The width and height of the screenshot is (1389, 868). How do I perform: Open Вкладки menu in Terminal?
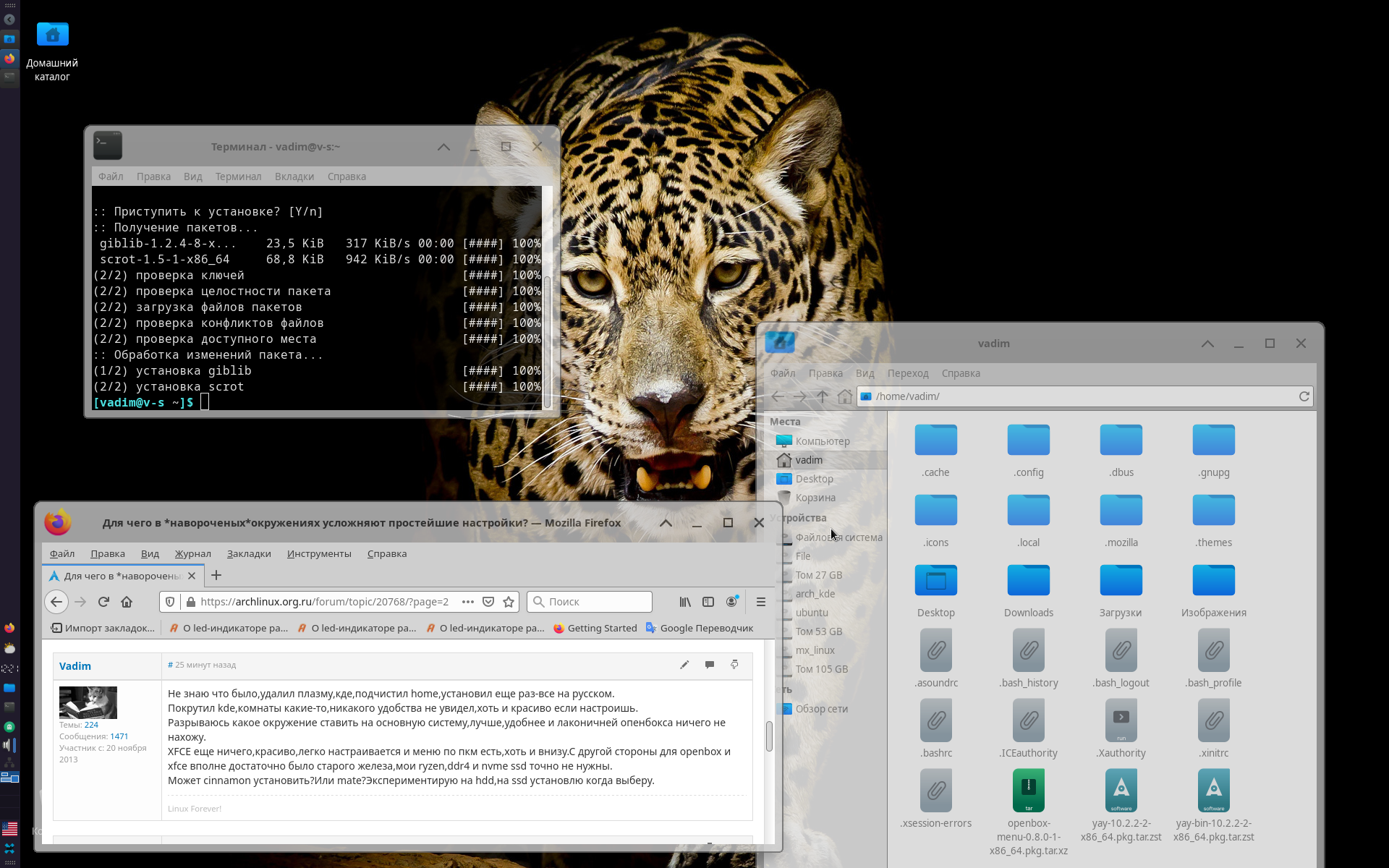point(294,176)
